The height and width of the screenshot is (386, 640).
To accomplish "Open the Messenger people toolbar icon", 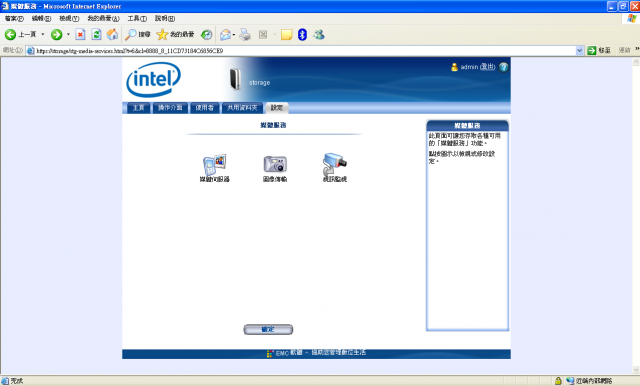I will (x=319, y=35).
